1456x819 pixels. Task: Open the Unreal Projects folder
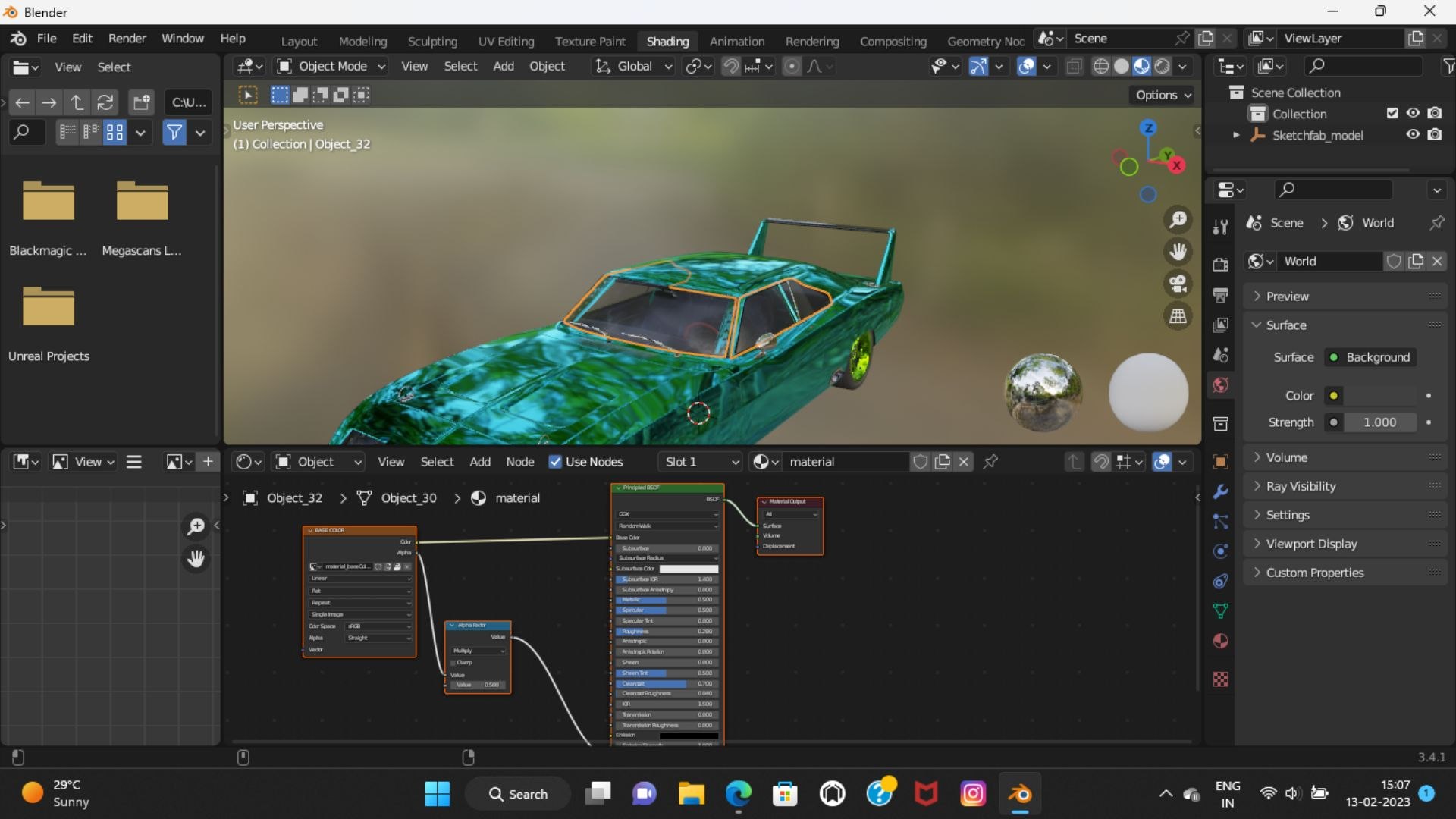pyautogui.click(x=49, y=324)
